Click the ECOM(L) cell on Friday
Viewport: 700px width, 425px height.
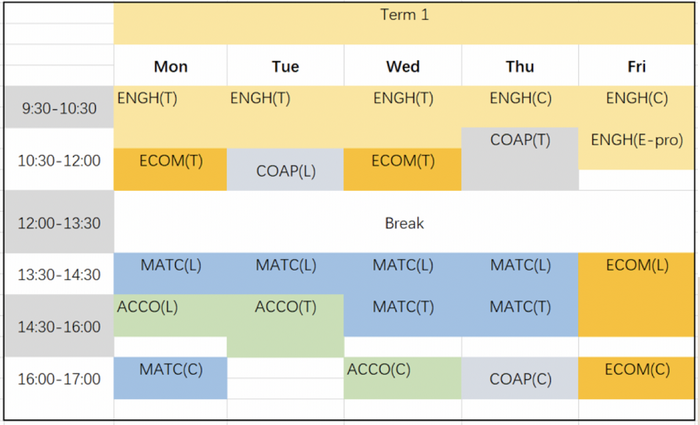pyautogui.click(x=636, y=295)
